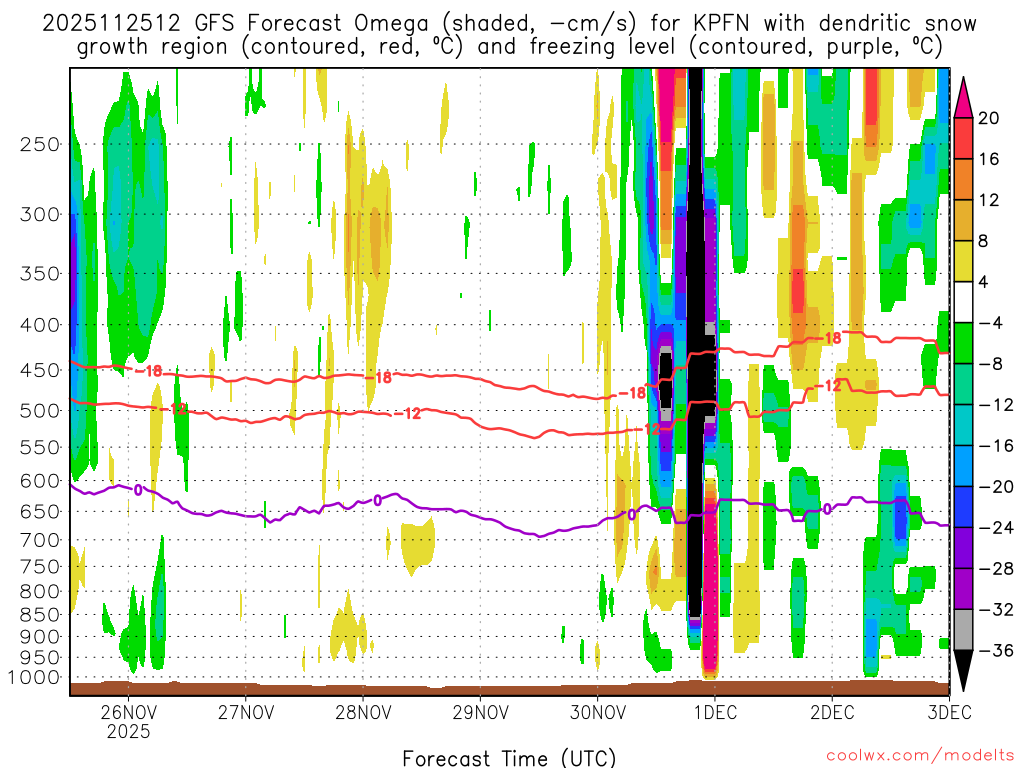Click the 30NOV date label
Viewport: 1024px width, 768px height.
coord(598,712)
